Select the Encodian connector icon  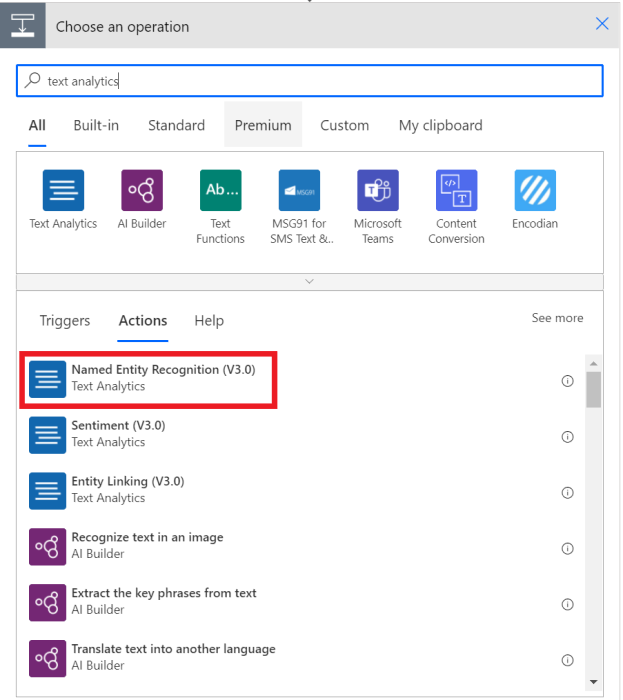[x=535, y=190]
